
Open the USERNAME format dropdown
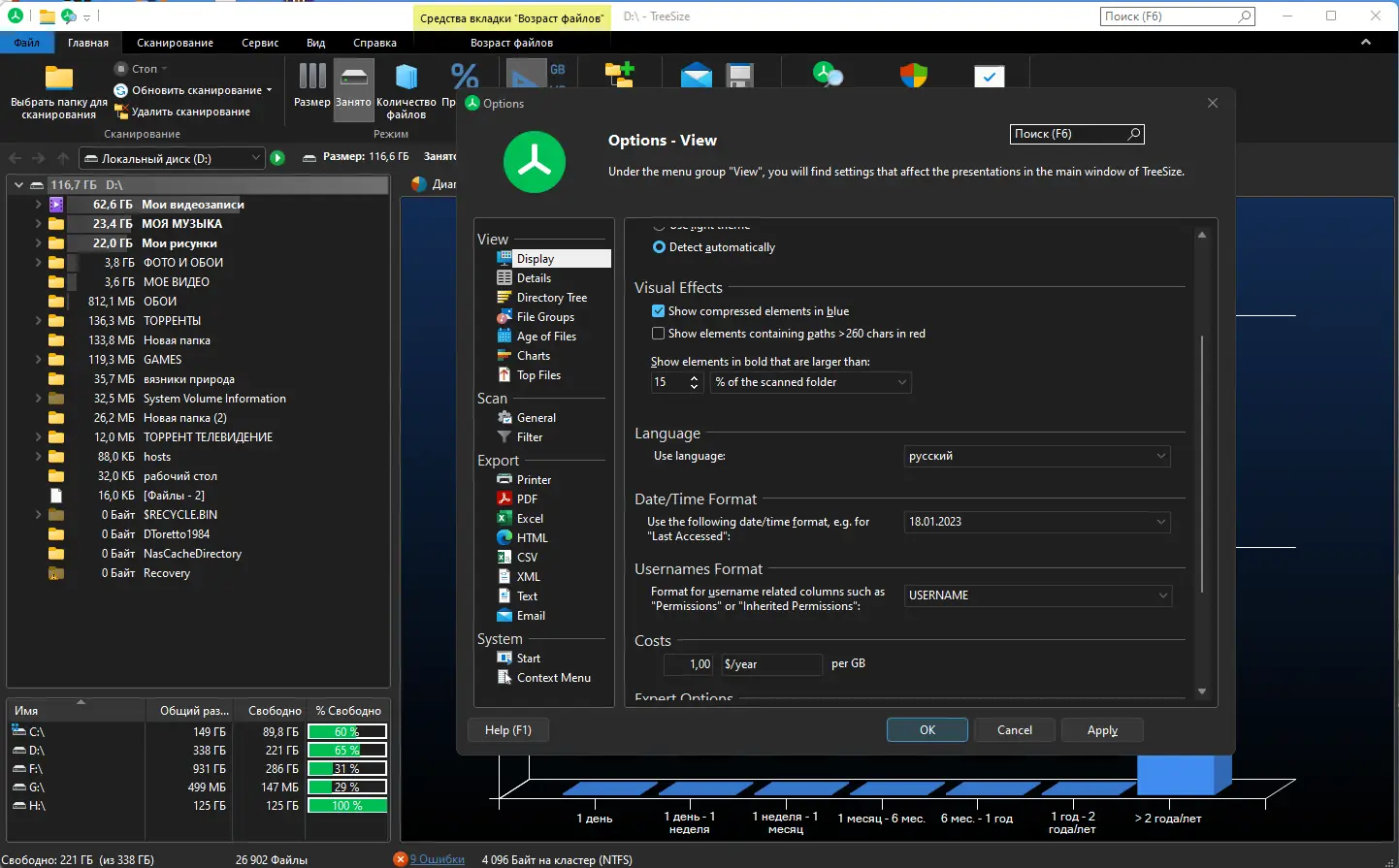pos(1038,595)
